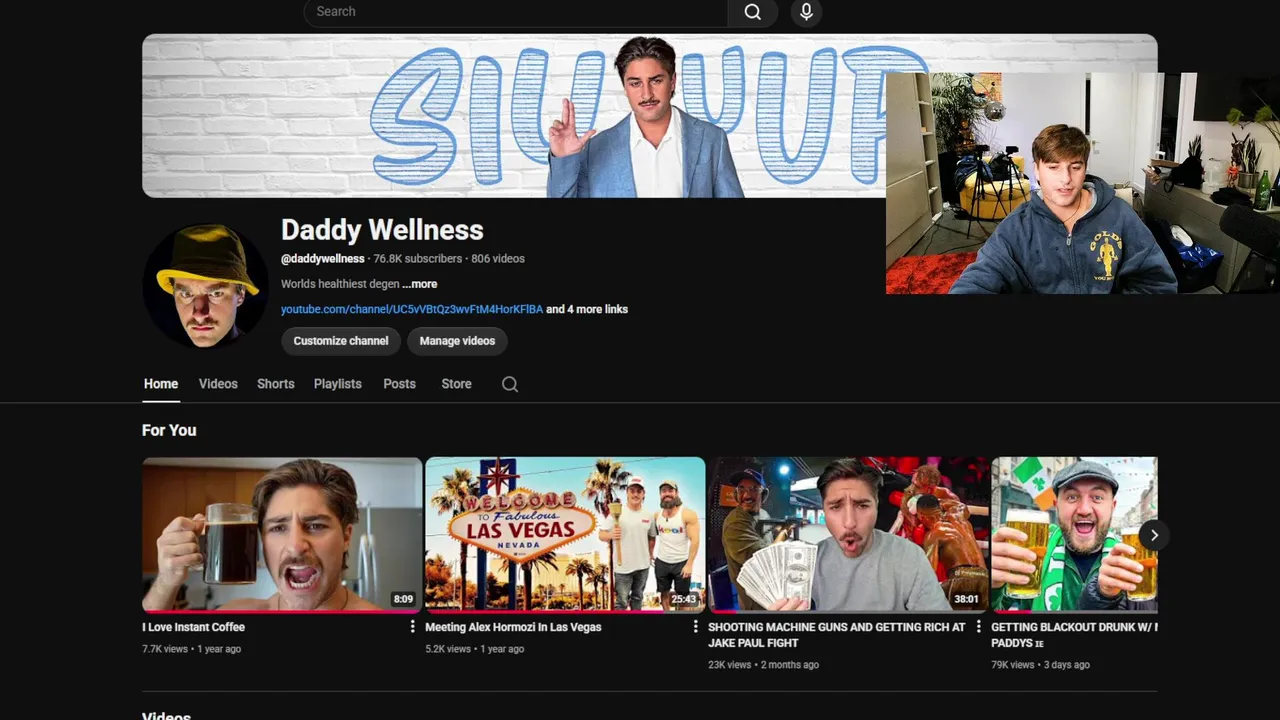1280x720 pixels.
Task: Click the title 'I Love Instant Coffee'
Action: click(x=193, y=627)
